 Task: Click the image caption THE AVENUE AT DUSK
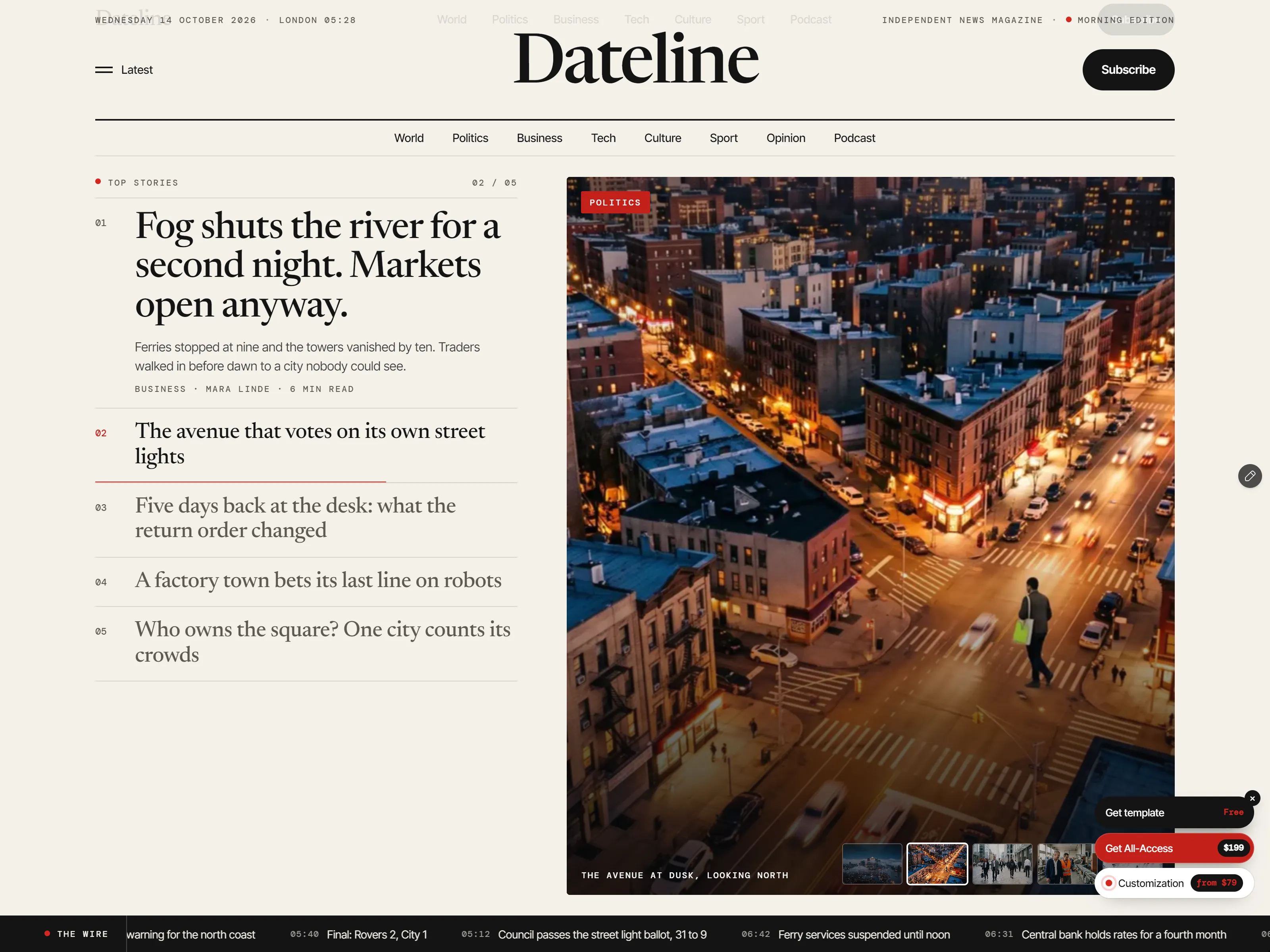pos(684,875)
